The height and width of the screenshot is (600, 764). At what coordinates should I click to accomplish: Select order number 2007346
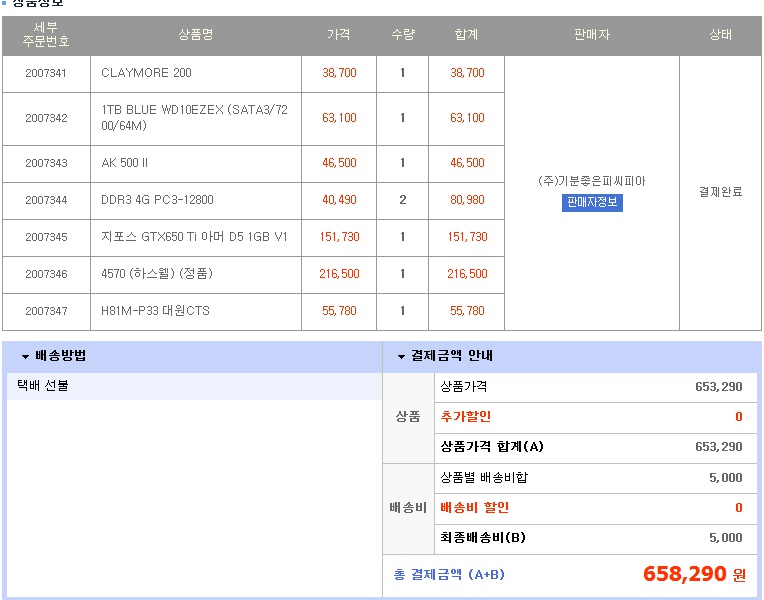coord(46,274)
